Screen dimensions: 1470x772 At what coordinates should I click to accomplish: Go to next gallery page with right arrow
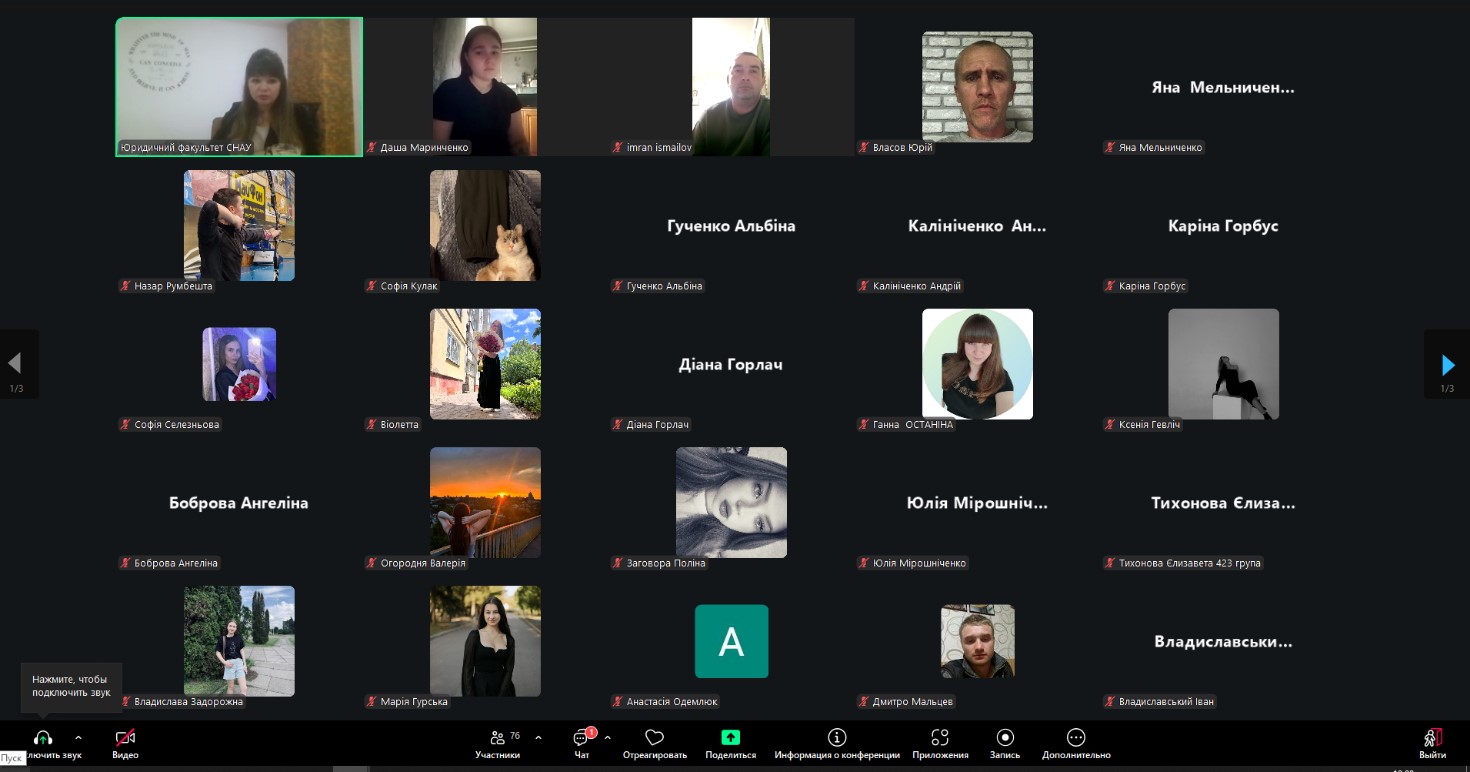(x=1447, y=364)
